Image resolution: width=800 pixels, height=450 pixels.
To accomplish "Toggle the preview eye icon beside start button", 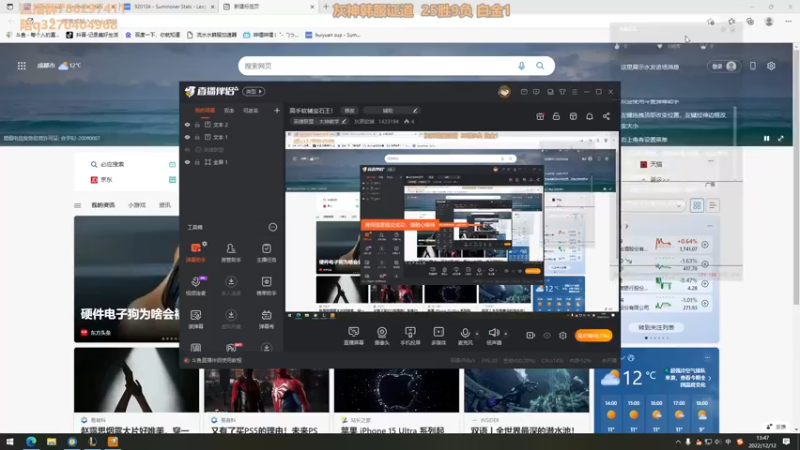I will pyautogui.click(x=546, y=335).
